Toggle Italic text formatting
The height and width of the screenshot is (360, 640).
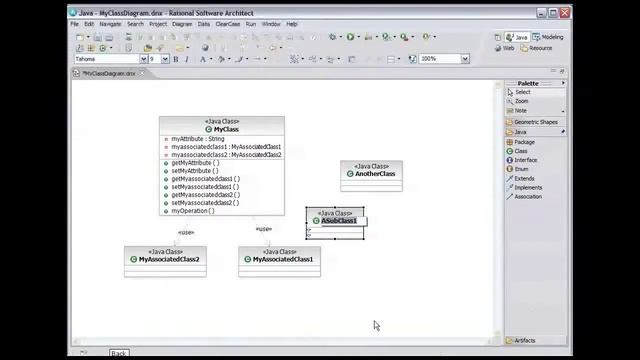(x=187, y=59)
